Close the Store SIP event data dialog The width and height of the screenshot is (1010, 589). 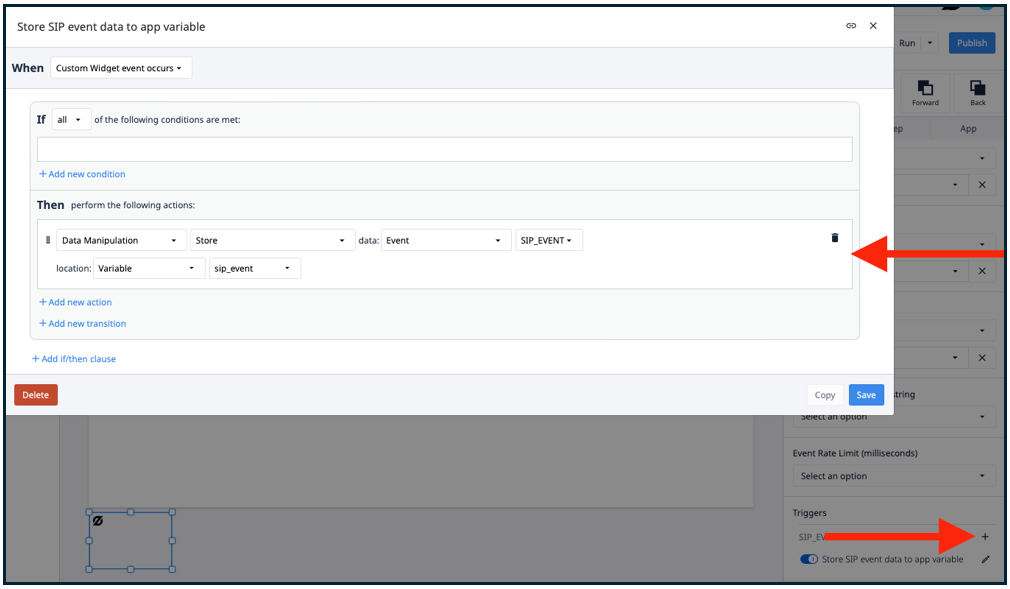[x=873, y=26]
